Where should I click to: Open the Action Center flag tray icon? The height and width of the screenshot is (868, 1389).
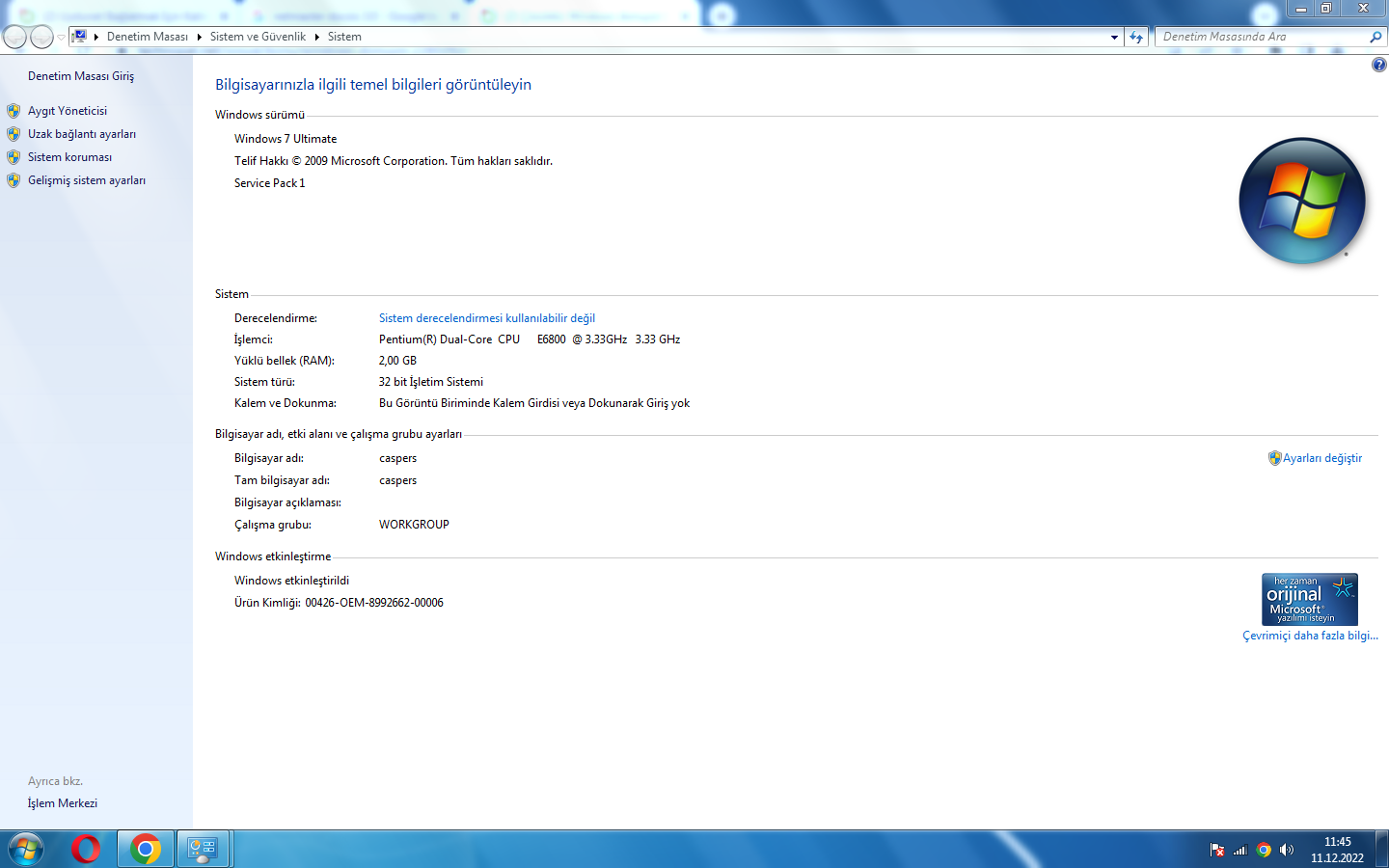click(x=1217, y=850)
